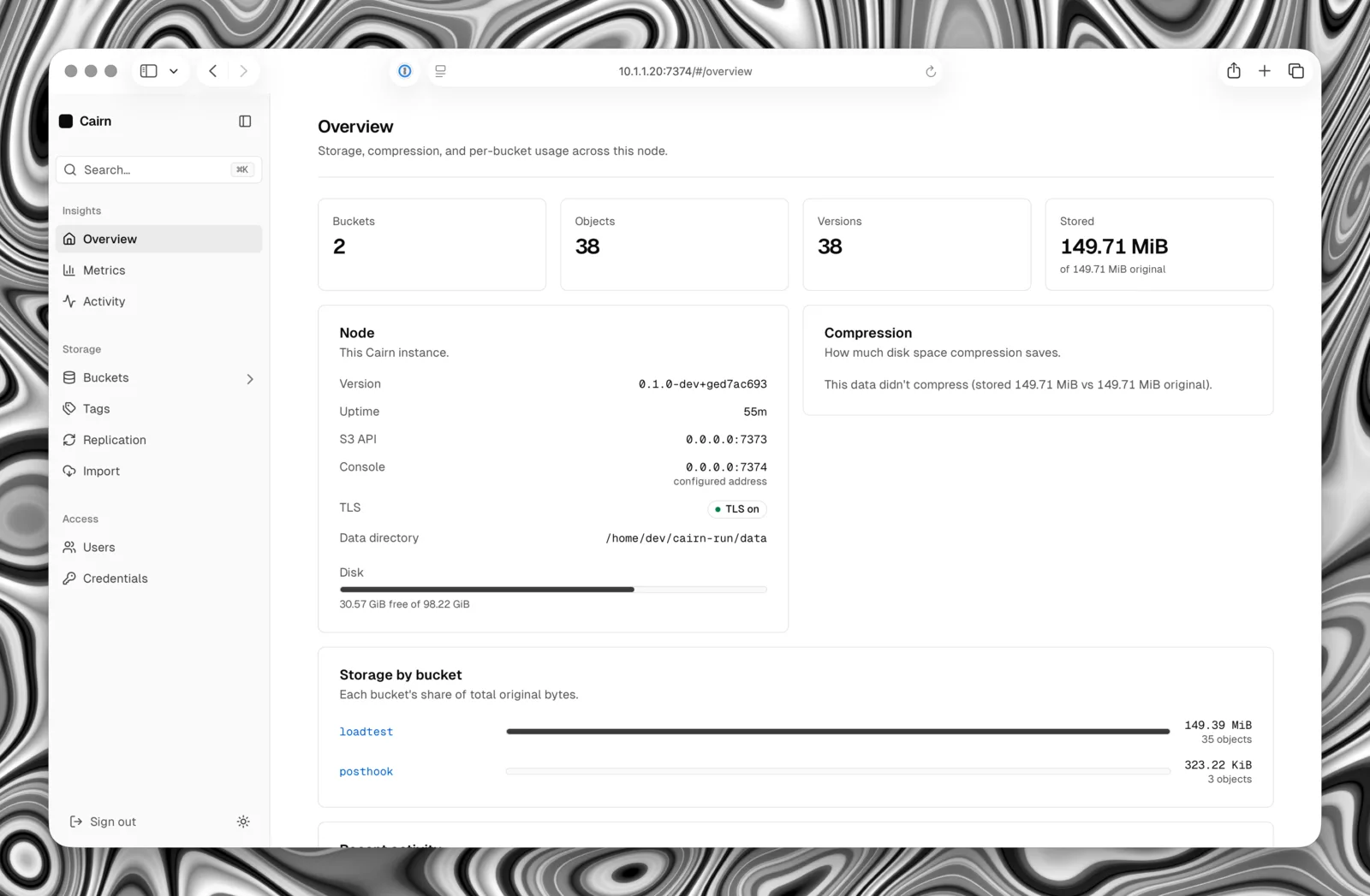Open the Users page
This screenshot has height=896, width=1370.
coord(159,548)
